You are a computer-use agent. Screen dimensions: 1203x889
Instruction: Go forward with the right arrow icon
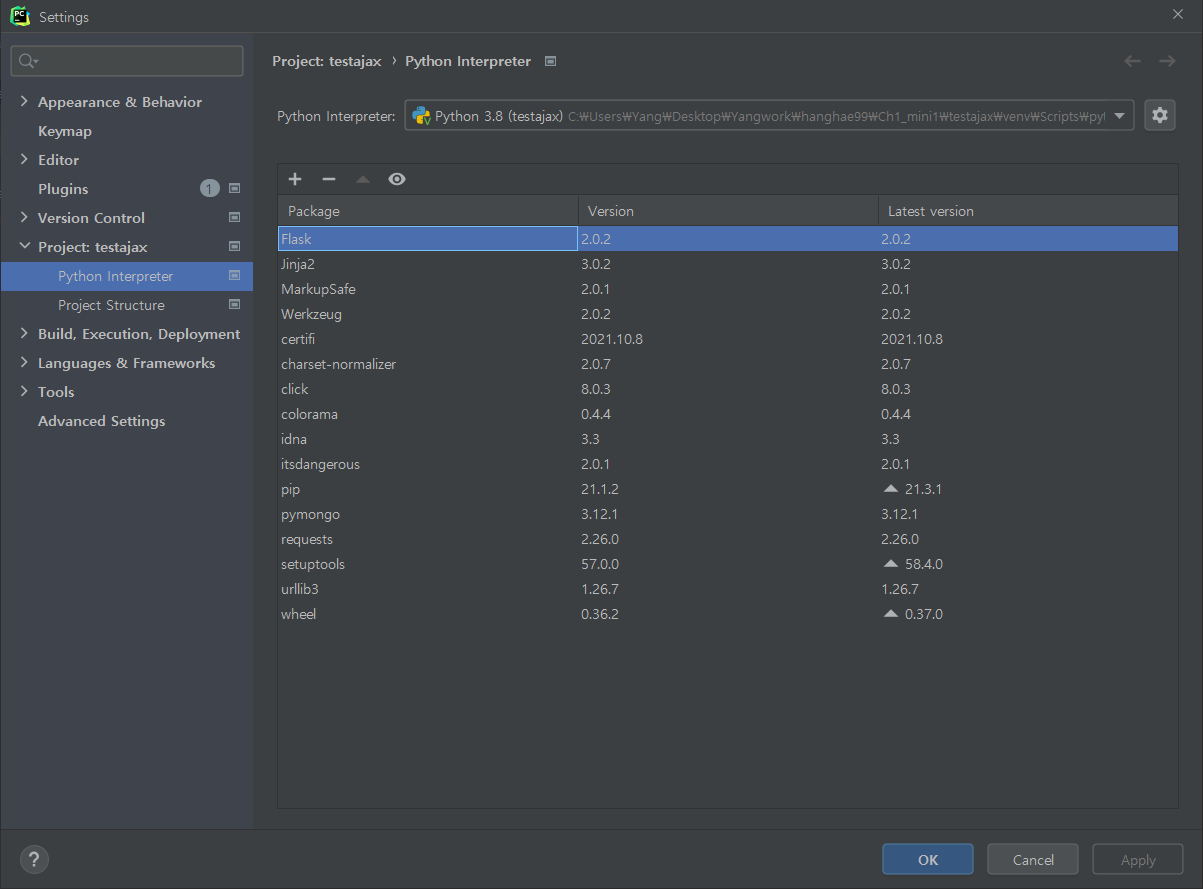(x=1167, y=61)
